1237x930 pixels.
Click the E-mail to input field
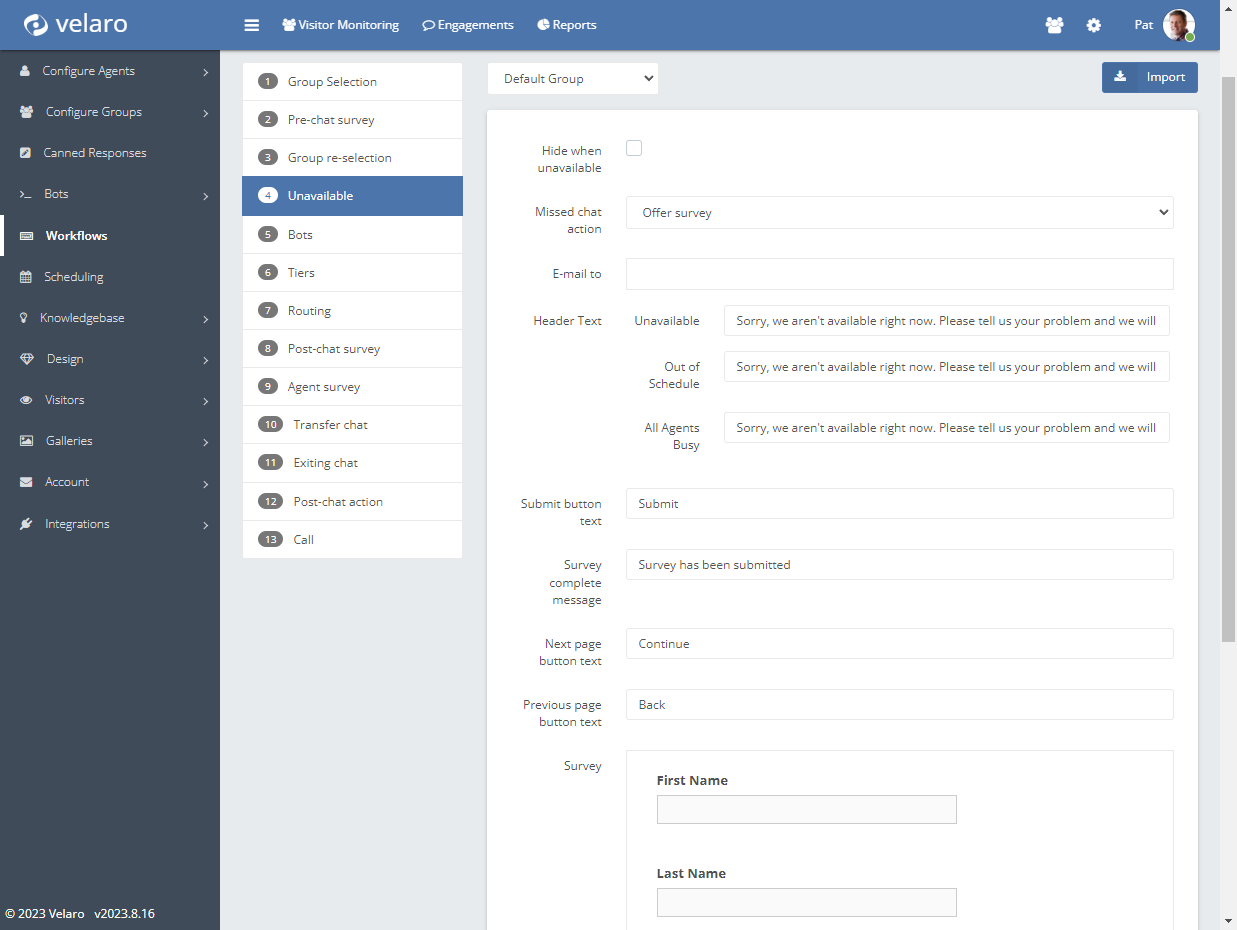tap(899, 274)
